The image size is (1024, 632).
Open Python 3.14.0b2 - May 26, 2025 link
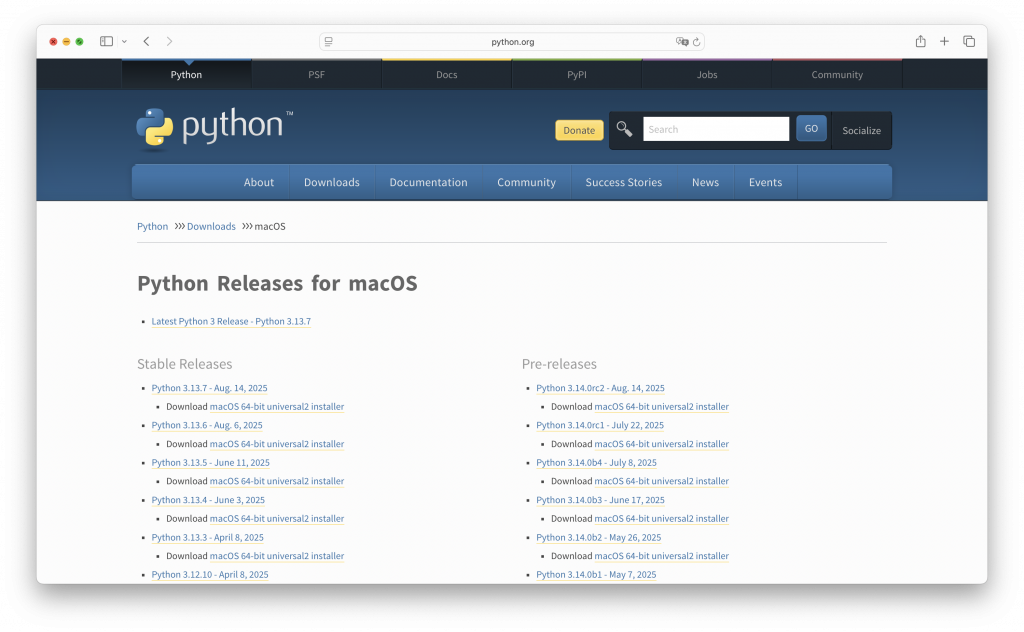click(x=599, y=537)
